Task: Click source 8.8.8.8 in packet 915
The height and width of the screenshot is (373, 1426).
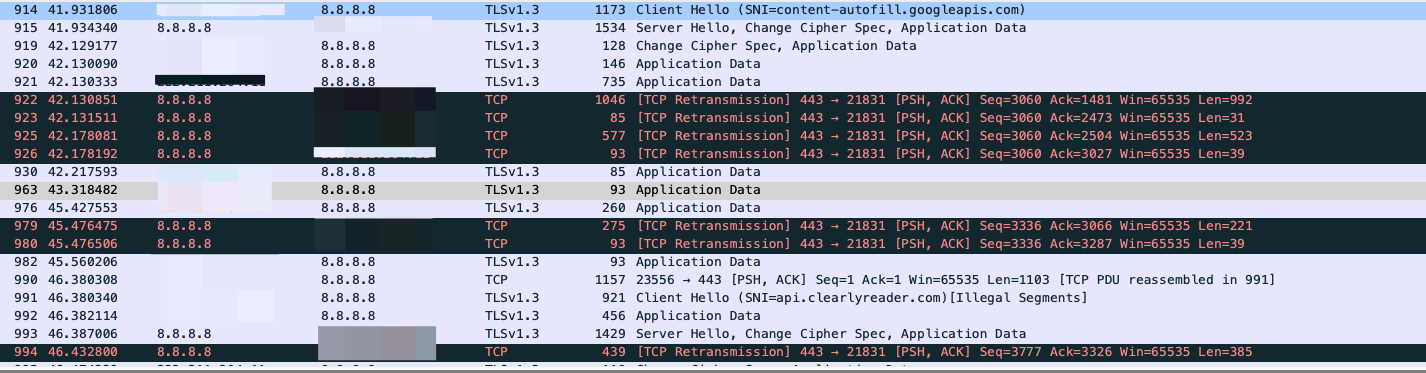Action: pos(184,28)
